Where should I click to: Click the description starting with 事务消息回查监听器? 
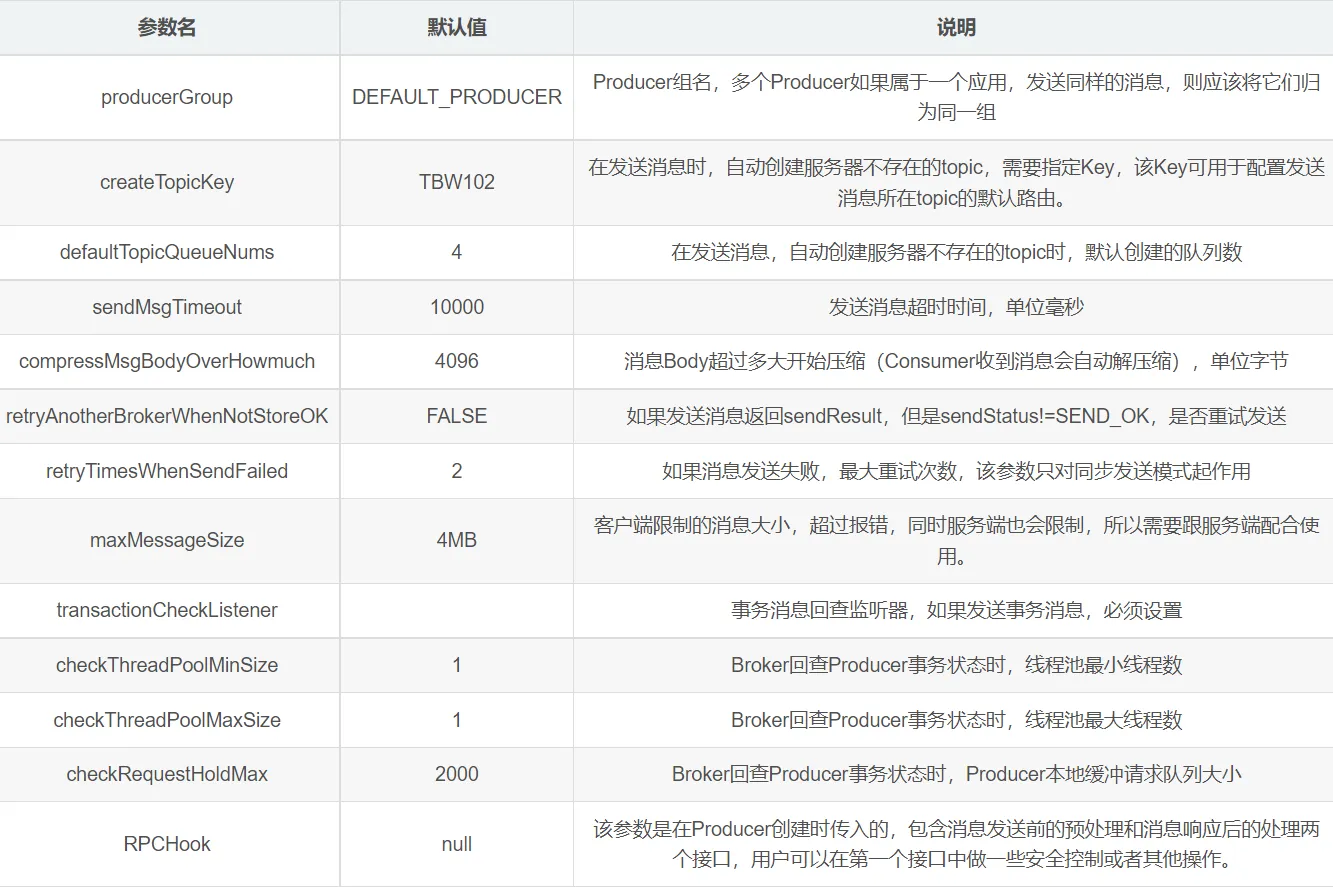pyautogui.click(x=956, y=610)
